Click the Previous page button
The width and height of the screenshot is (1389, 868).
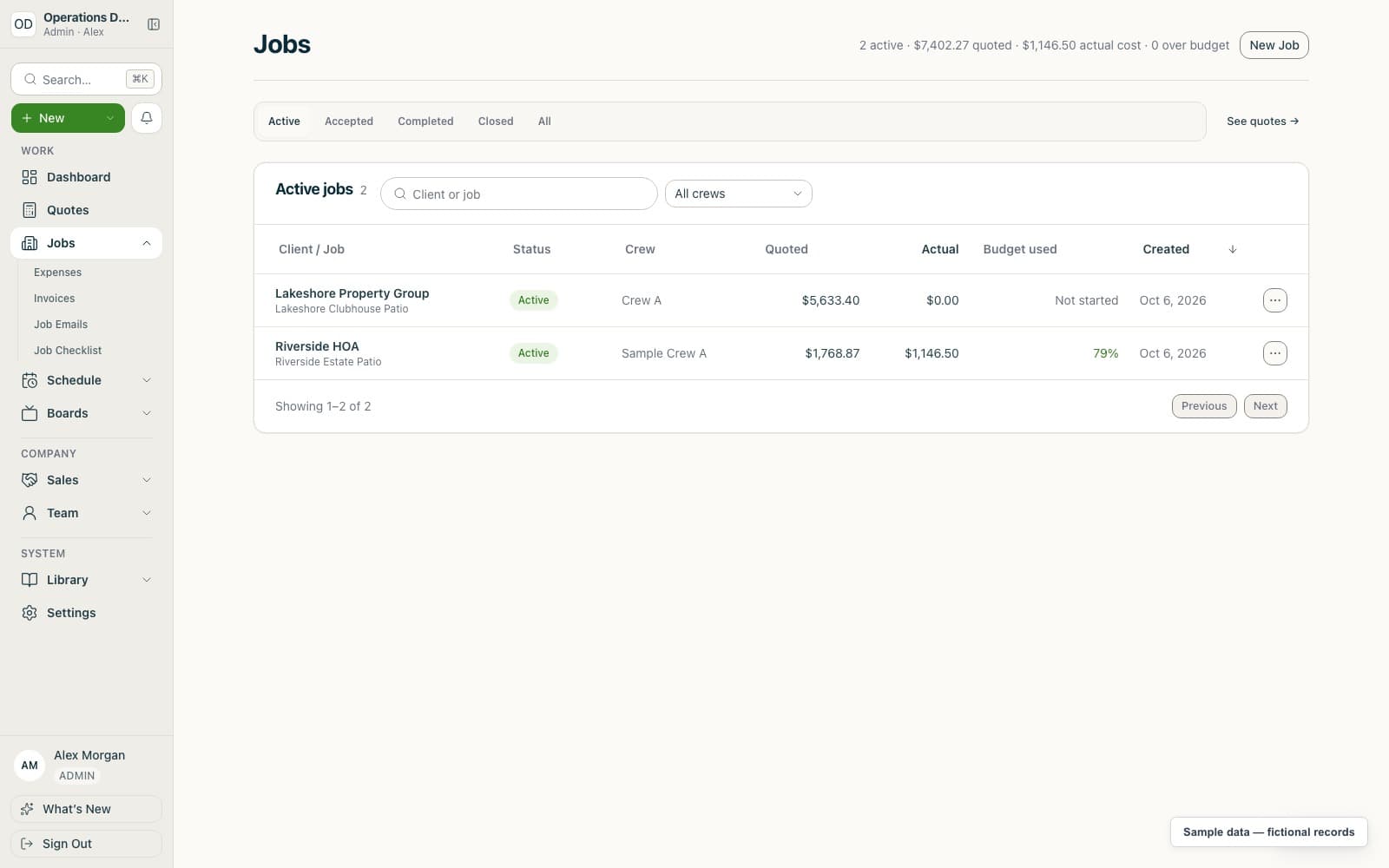[1203, 406]
